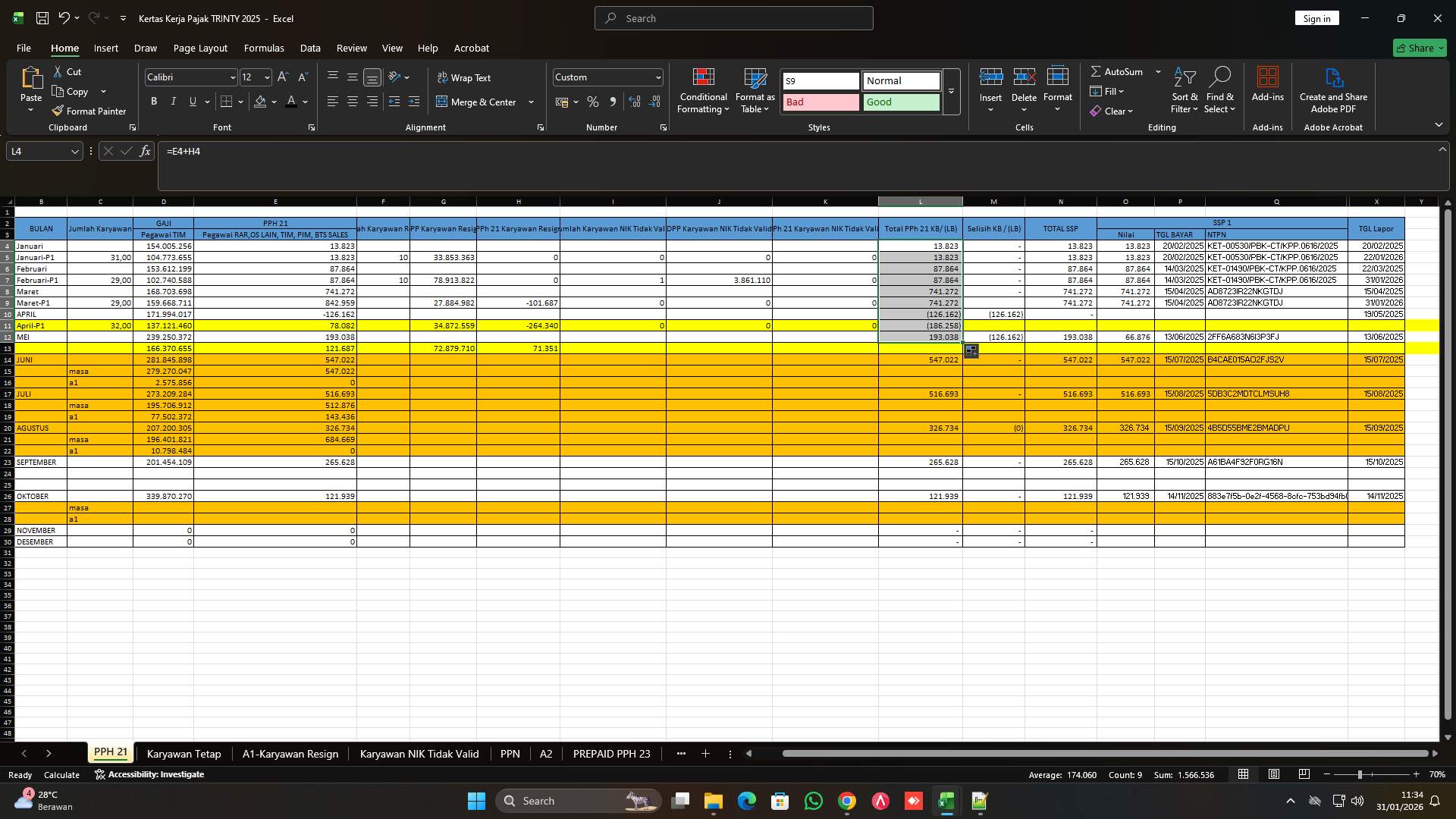Launch Excel from the taskbar
The width and height of the screenshot is (1456, 819).
(x=946, y=800)
